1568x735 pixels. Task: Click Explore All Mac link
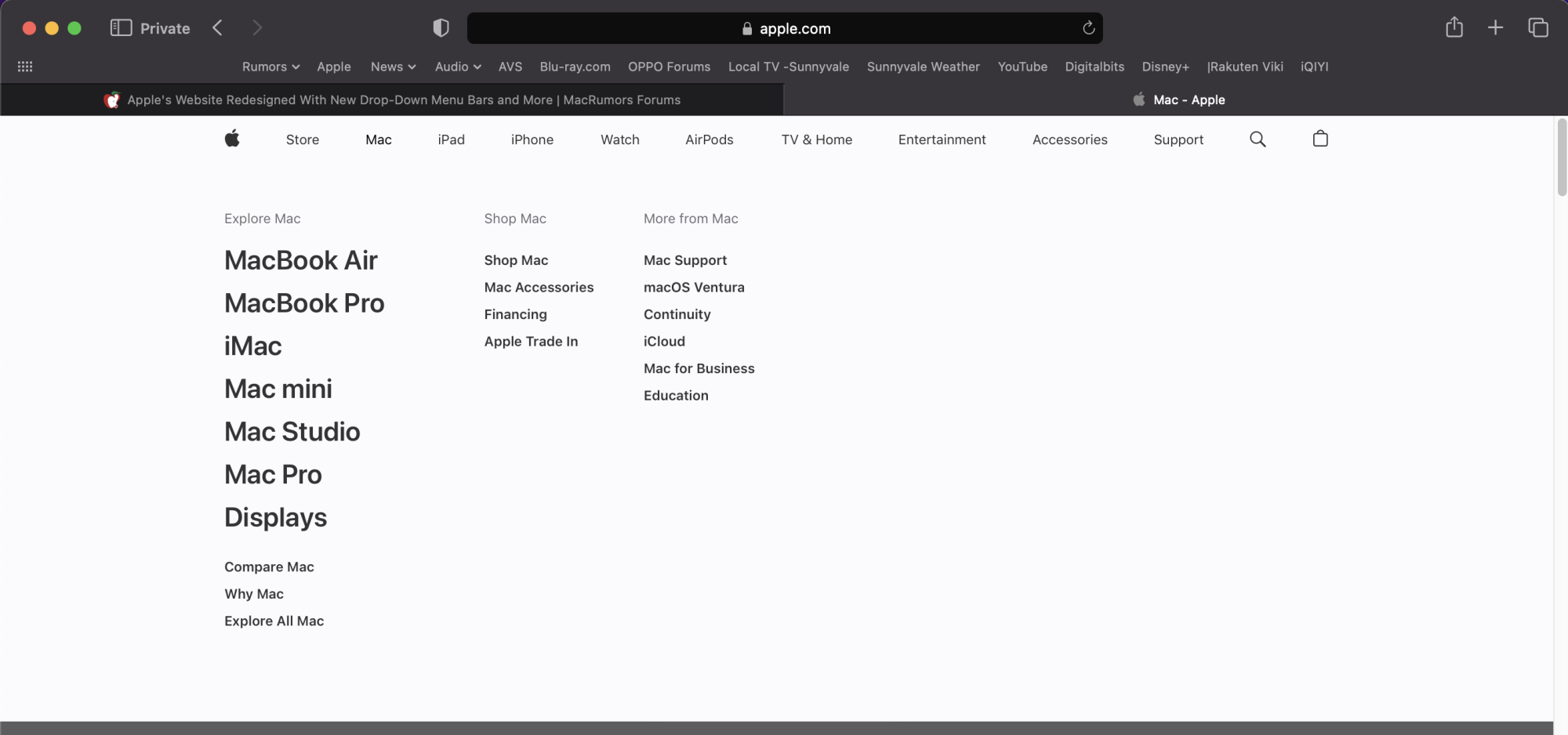[x=274, y=621]
